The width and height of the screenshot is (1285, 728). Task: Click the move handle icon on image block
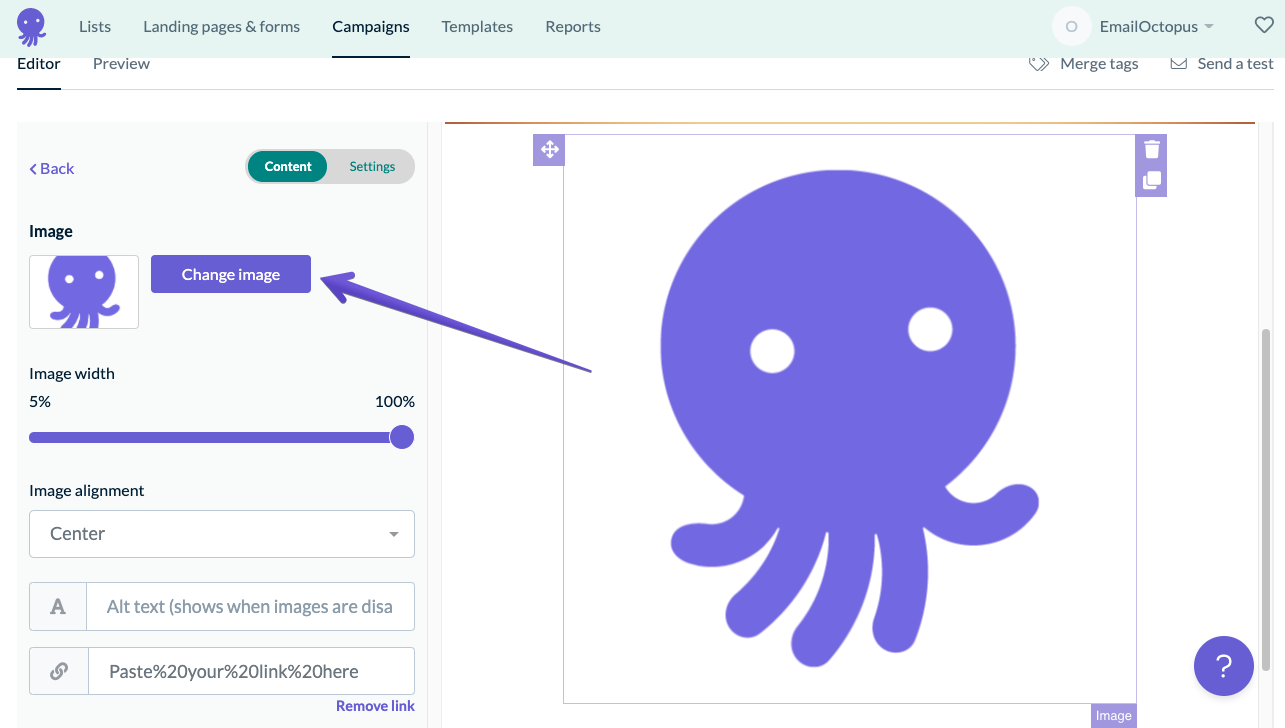549,150
